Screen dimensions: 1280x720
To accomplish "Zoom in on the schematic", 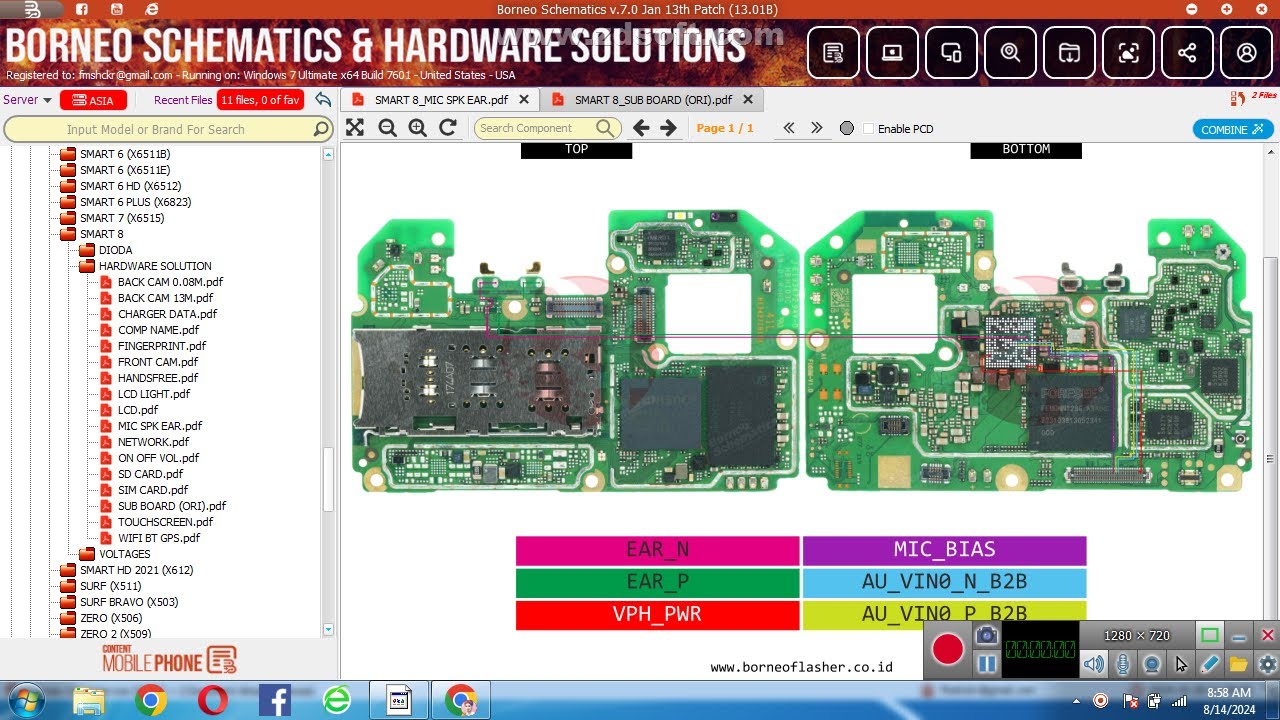I will (x=418, y=128).
